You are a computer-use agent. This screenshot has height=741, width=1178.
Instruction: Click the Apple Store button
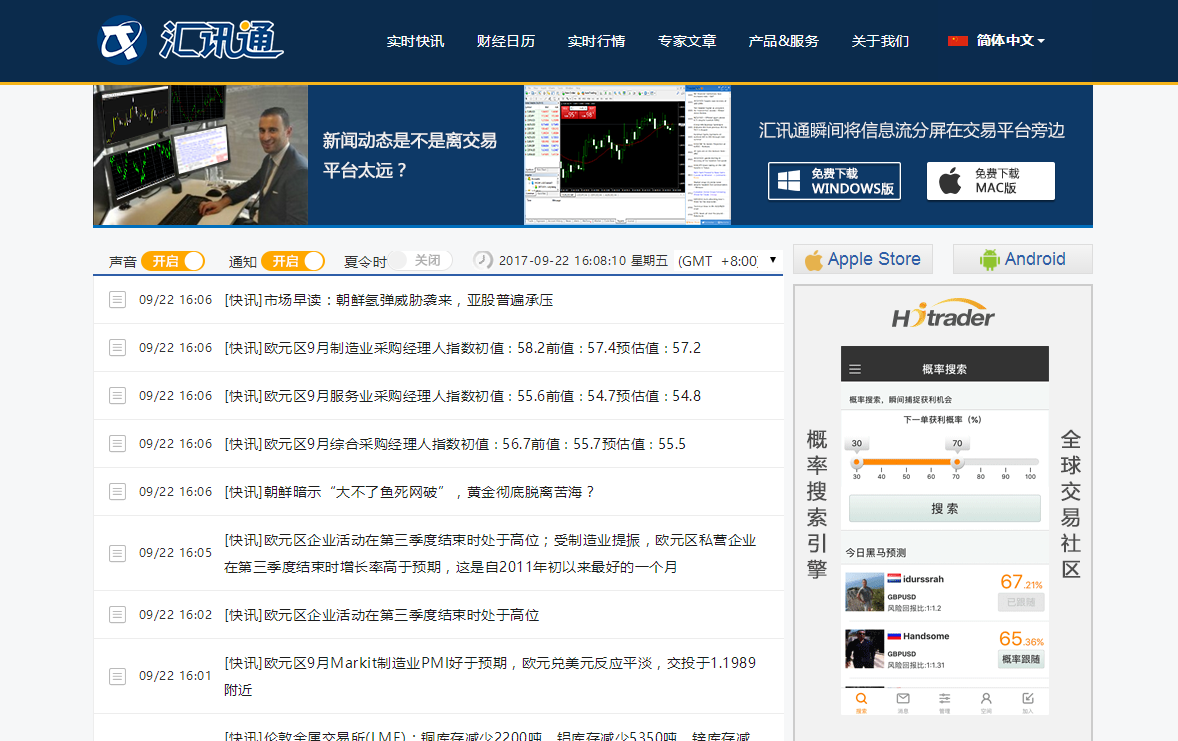pyautogui.click(x=862, y=259)
